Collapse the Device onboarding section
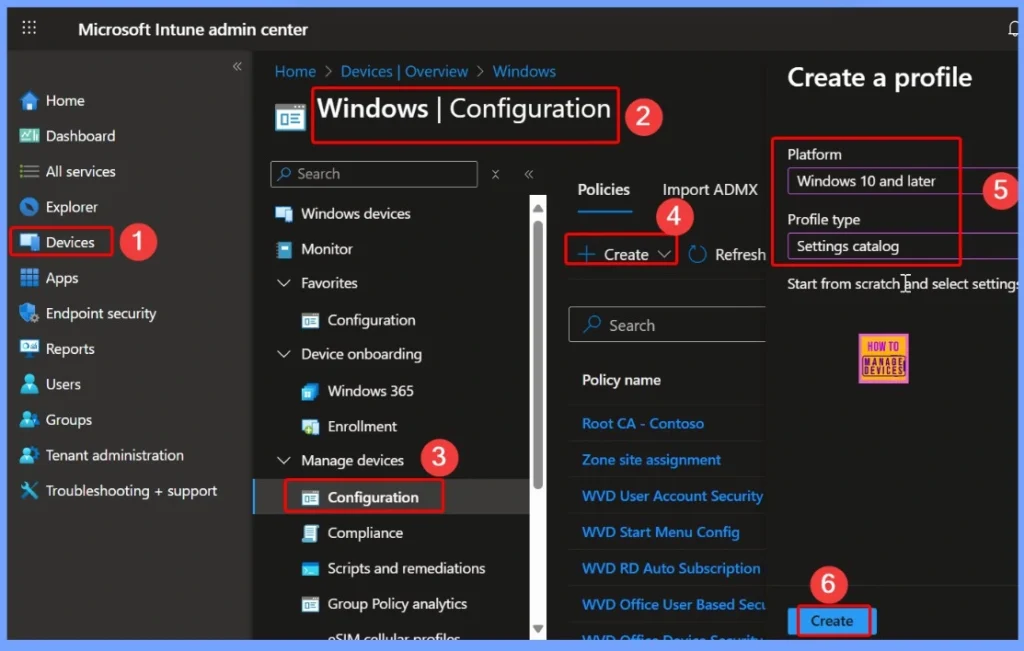 point(284,354)
